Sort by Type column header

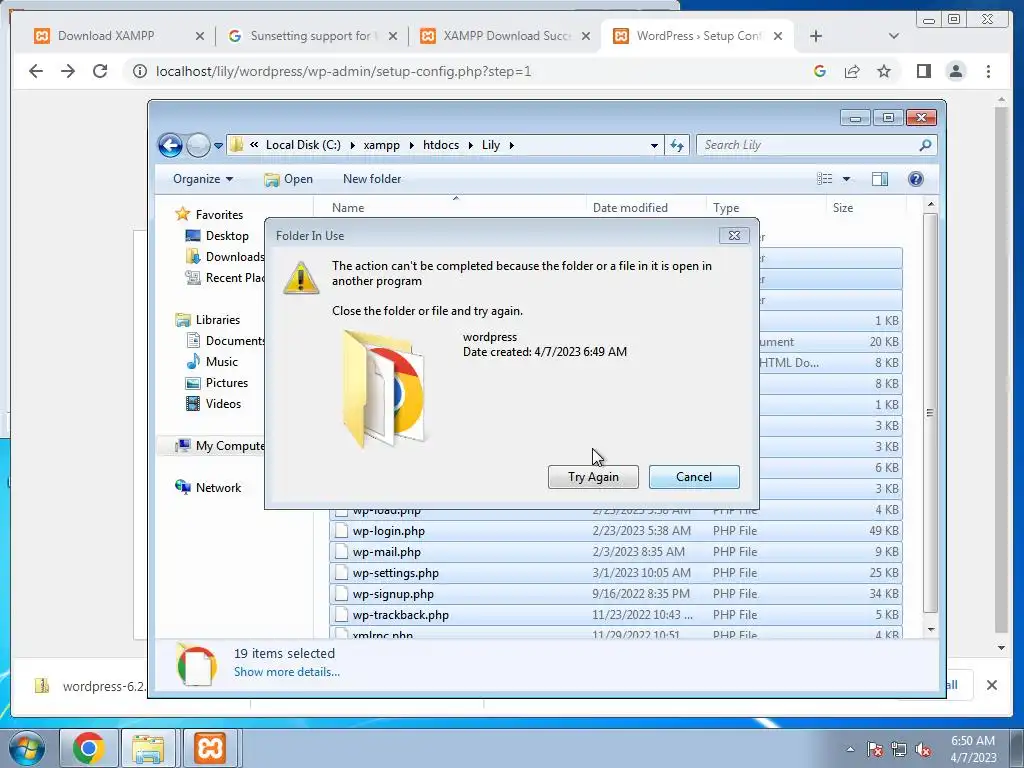726,208
